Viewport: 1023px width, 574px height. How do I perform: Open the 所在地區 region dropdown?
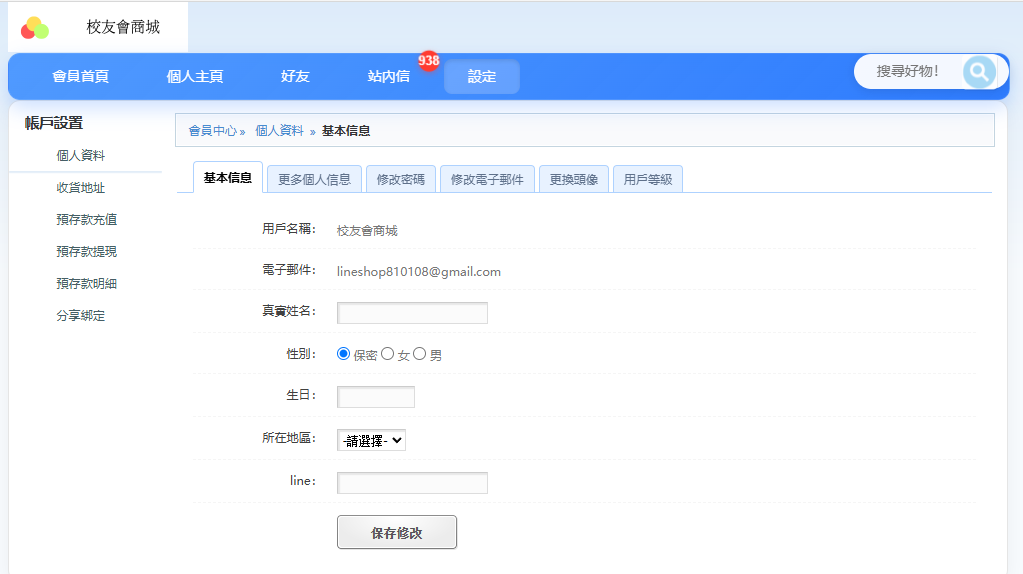coord(371,440)
